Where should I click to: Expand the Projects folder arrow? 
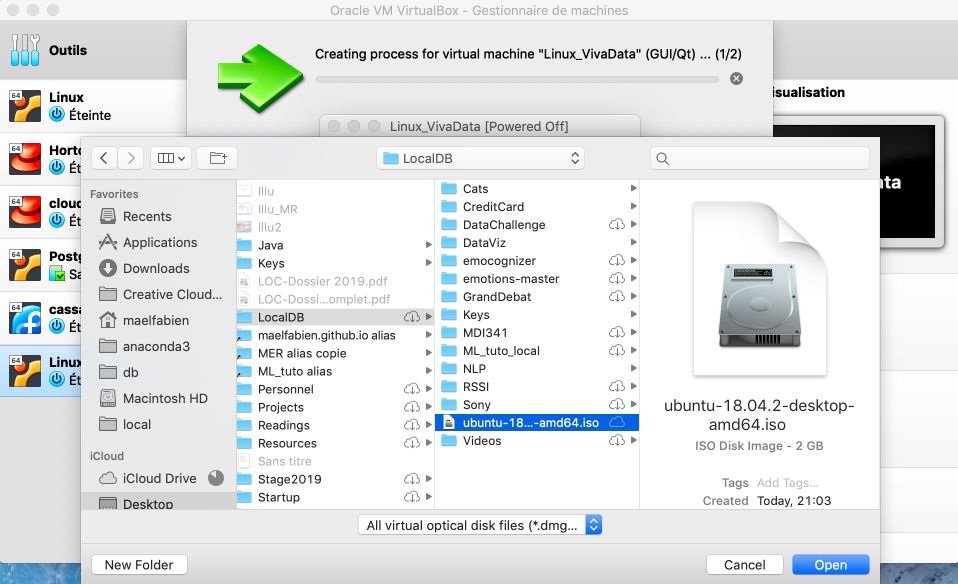428,407
